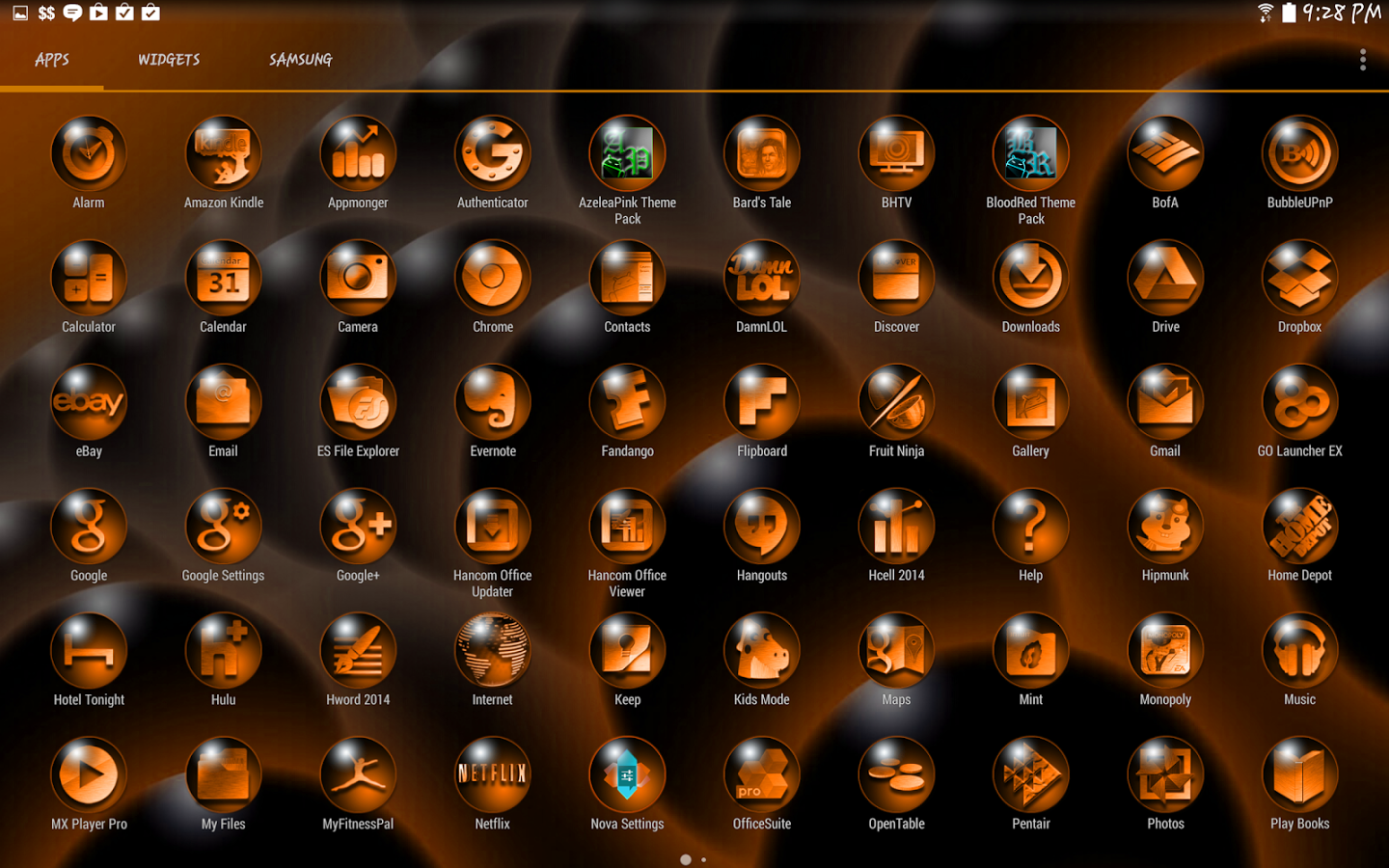Open the Photos app
The height and width of the screenshot is (868, 1389).
point(1165,774)
